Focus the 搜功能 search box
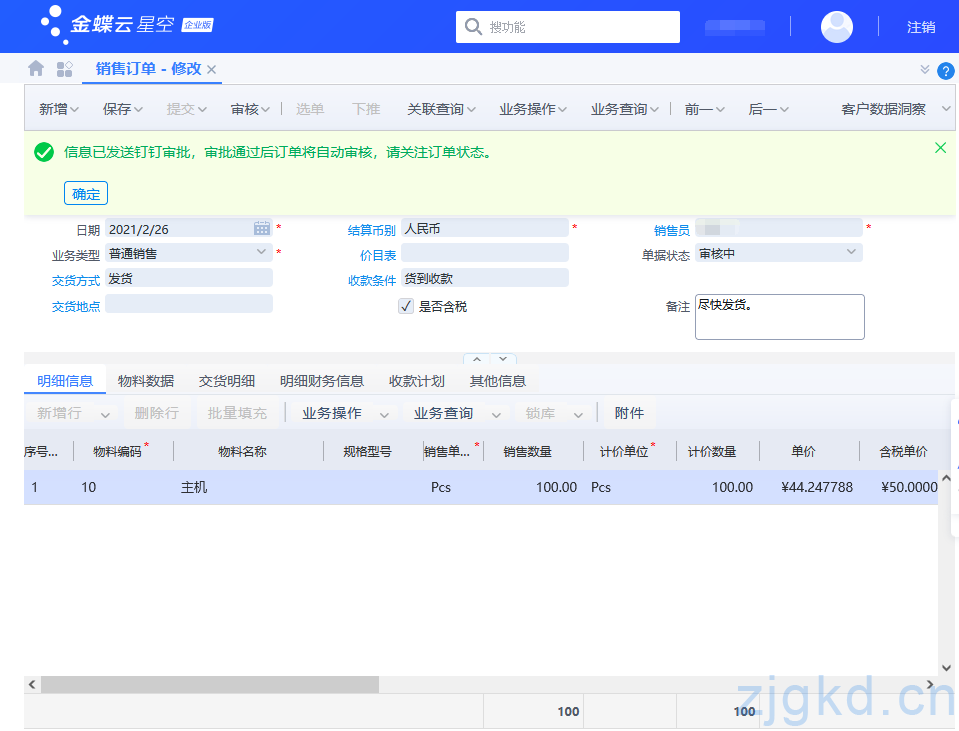This screenshot has width=959, height=731. point(568,27)
